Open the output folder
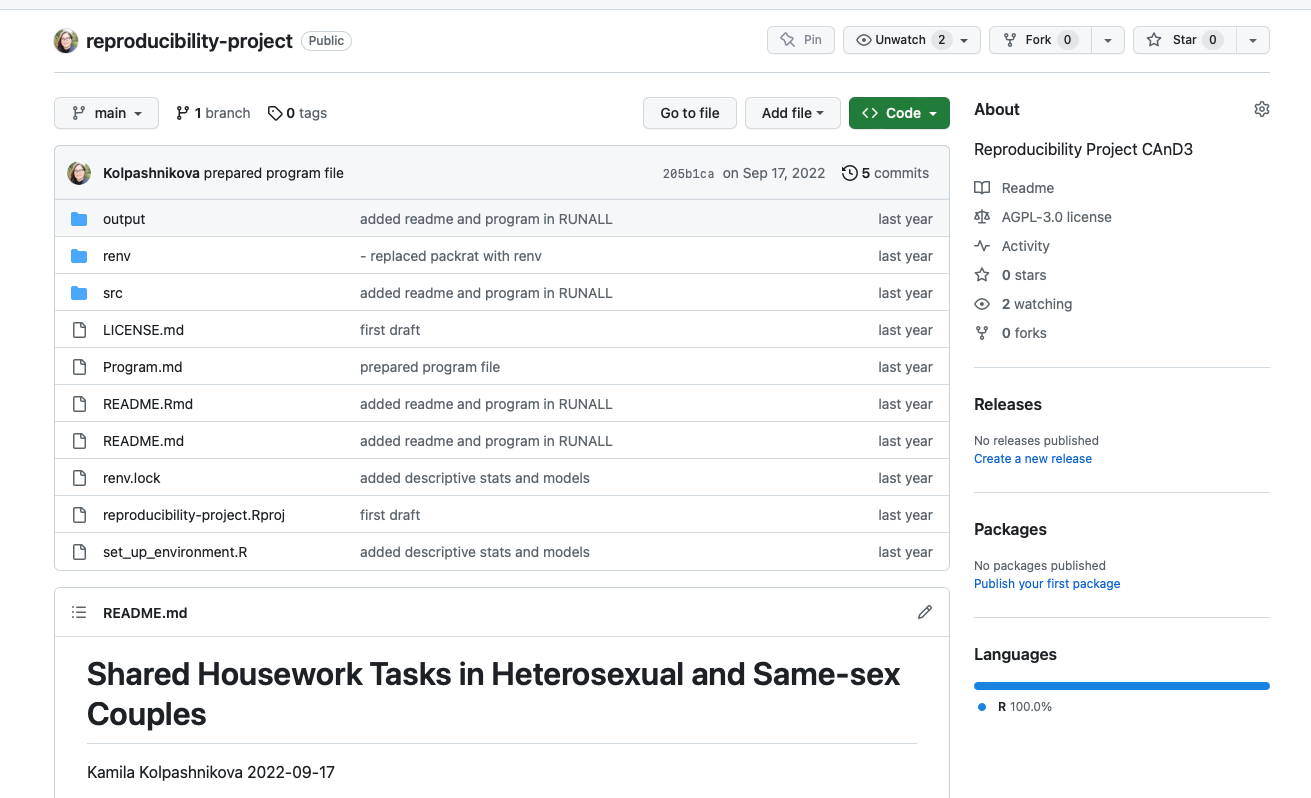This screenshot has width=1311, height=798. tap(124, 219)
